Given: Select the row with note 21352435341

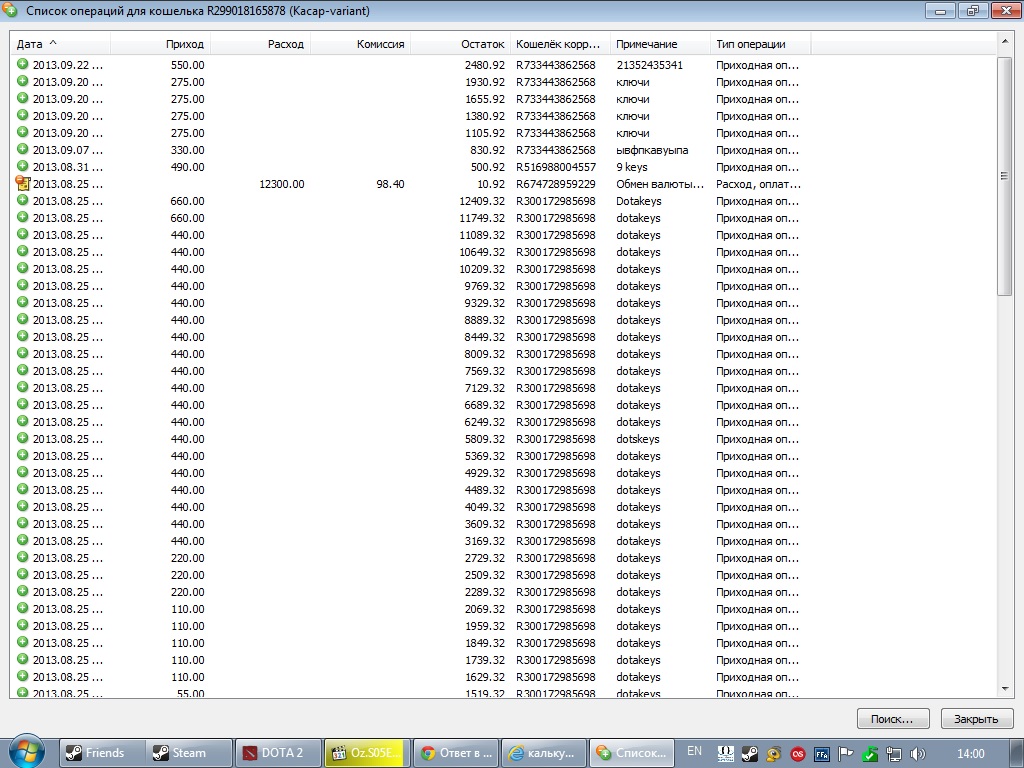Looking at the screenshot, I should (503, 65).
